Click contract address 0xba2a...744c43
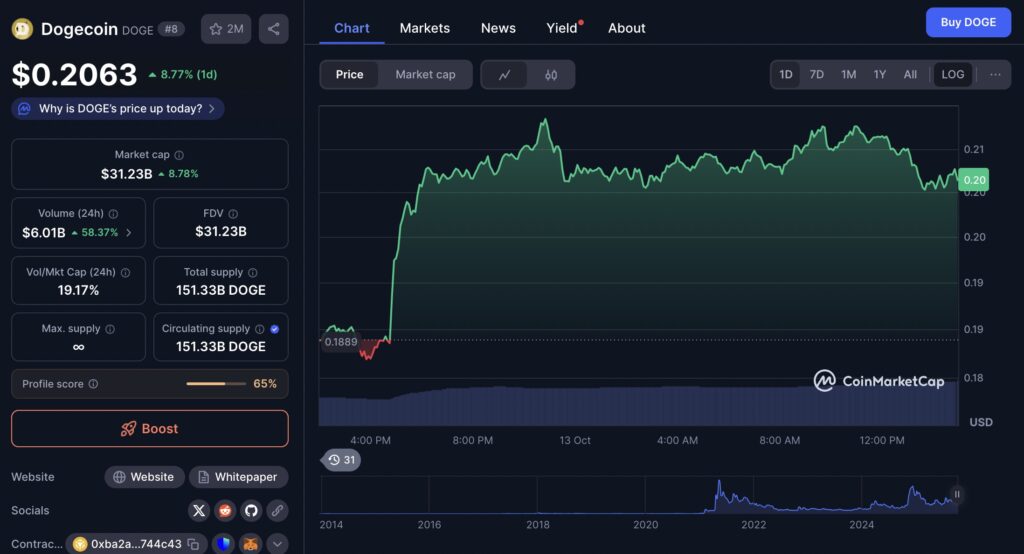Screen dimensions: 1024x554 pos(136,544)
